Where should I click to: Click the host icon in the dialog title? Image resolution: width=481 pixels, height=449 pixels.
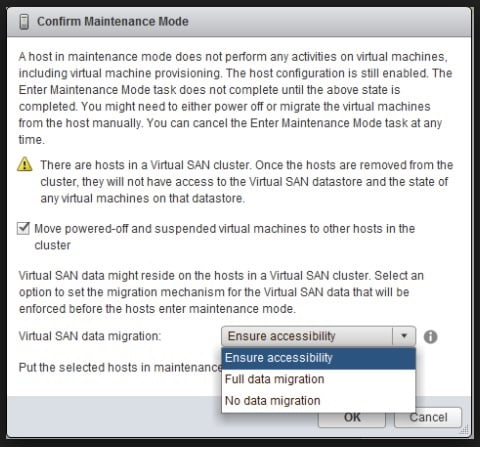coord(24,22)
